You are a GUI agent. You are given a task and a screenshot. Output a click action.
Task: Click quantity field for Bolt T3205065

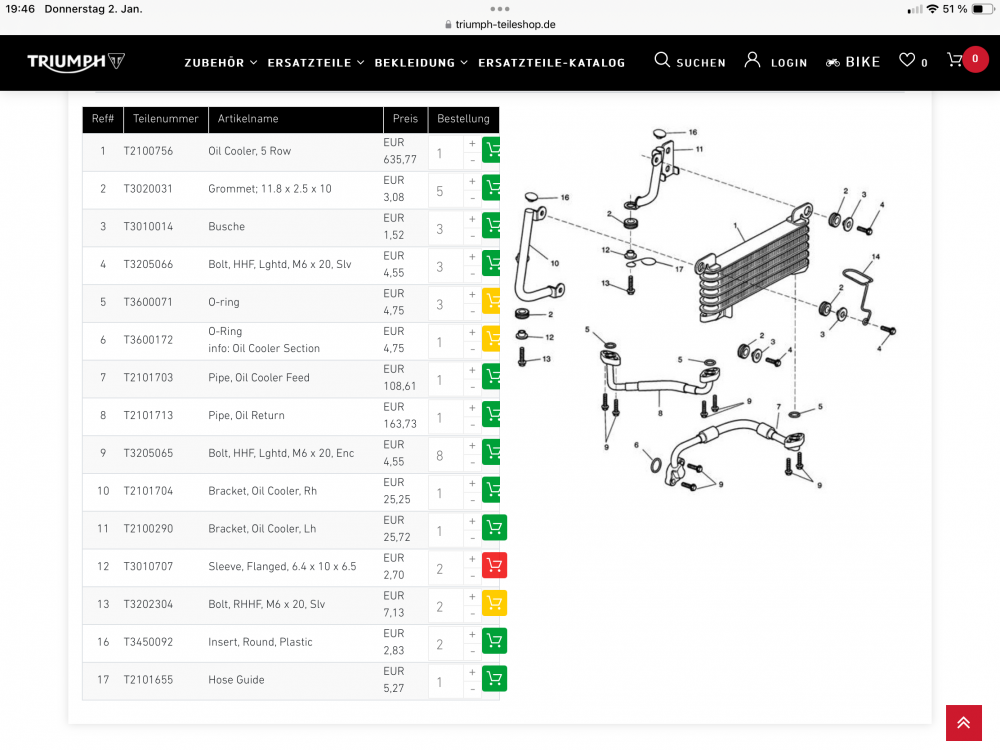pos(446,455)
